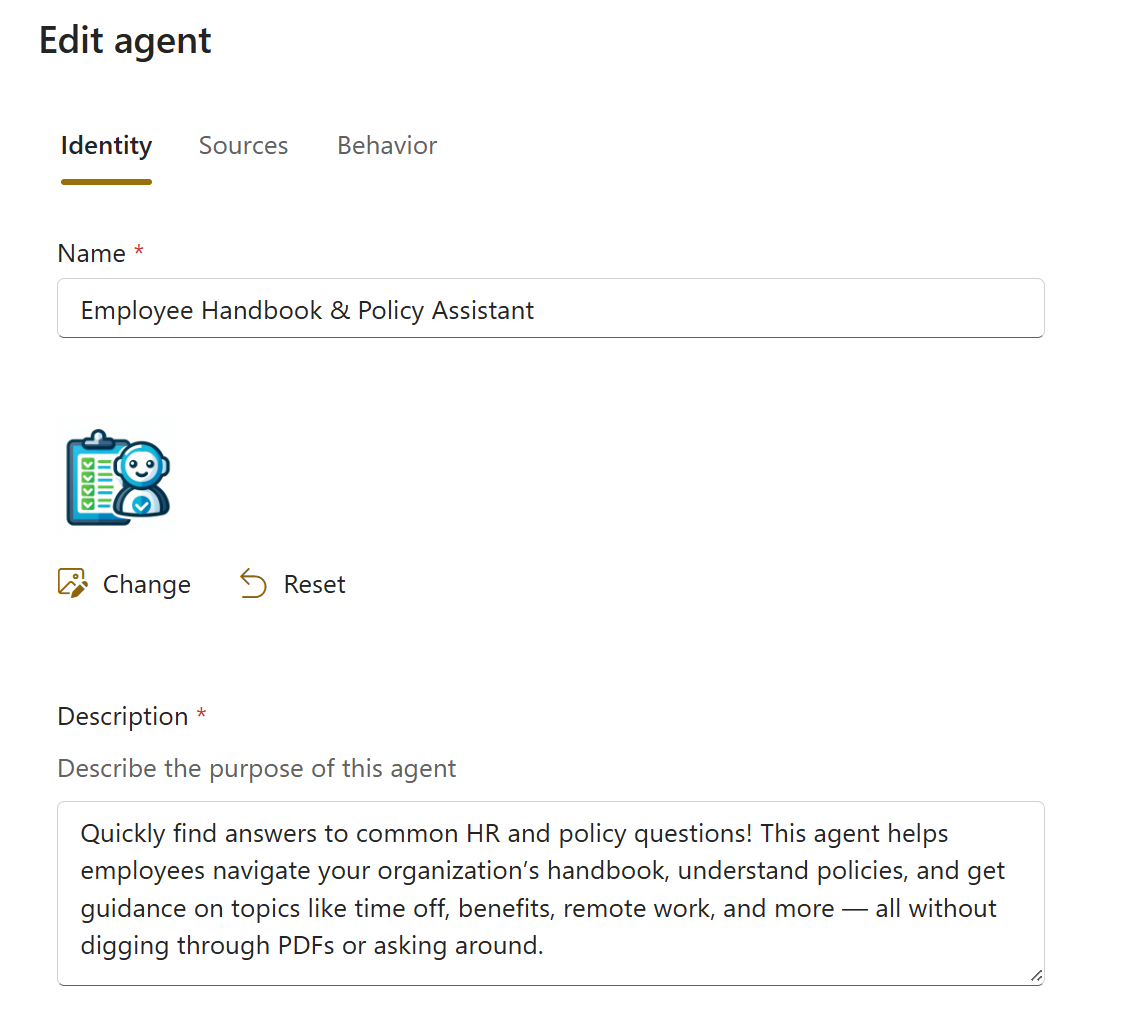Click the Description label
This screenshot has height=1028, width=1132.
pos(122,716)
